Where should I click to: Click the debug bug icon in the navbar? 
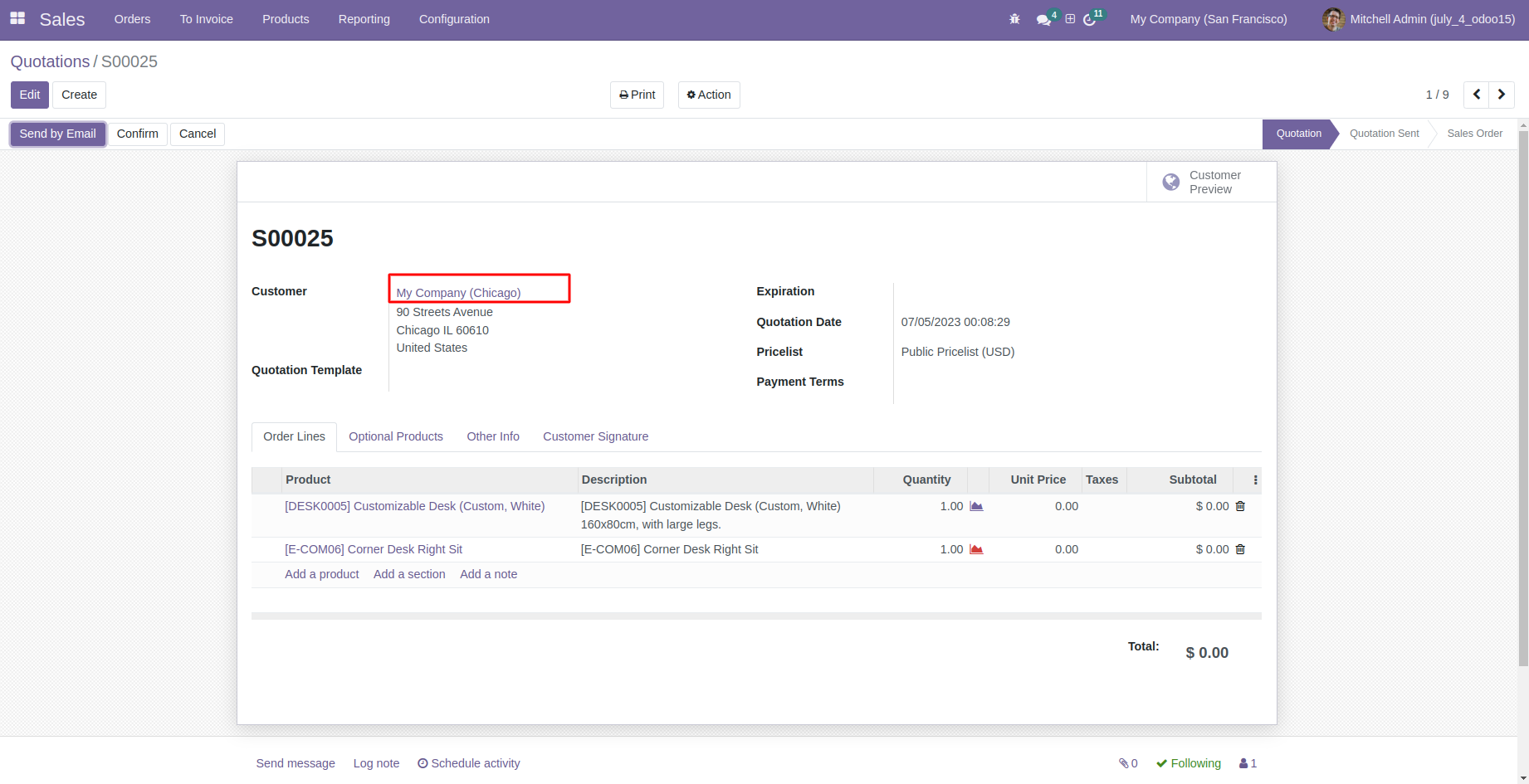1014,19
